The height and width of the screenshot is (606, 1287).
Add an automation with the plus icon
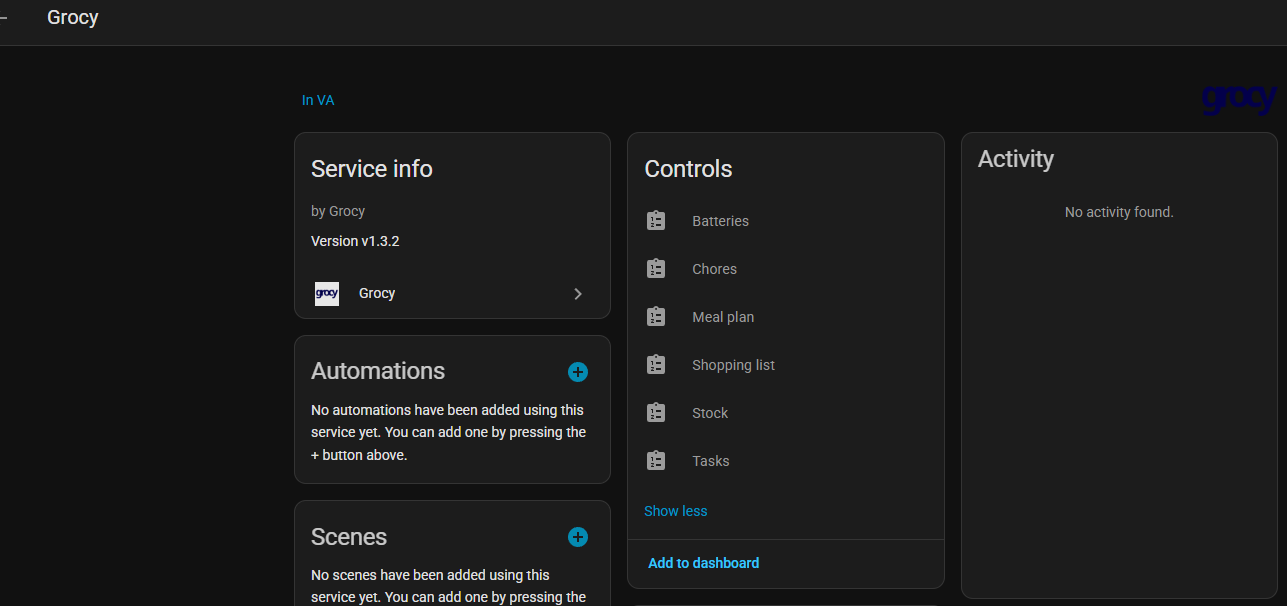[578, 372]
